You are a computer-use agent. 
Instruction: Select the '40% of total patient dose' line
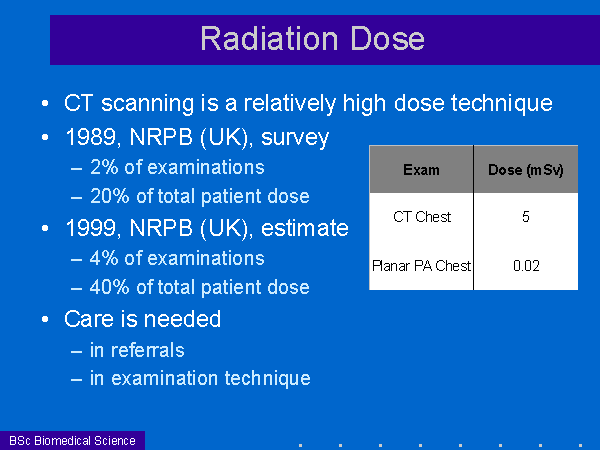point(199,287)
